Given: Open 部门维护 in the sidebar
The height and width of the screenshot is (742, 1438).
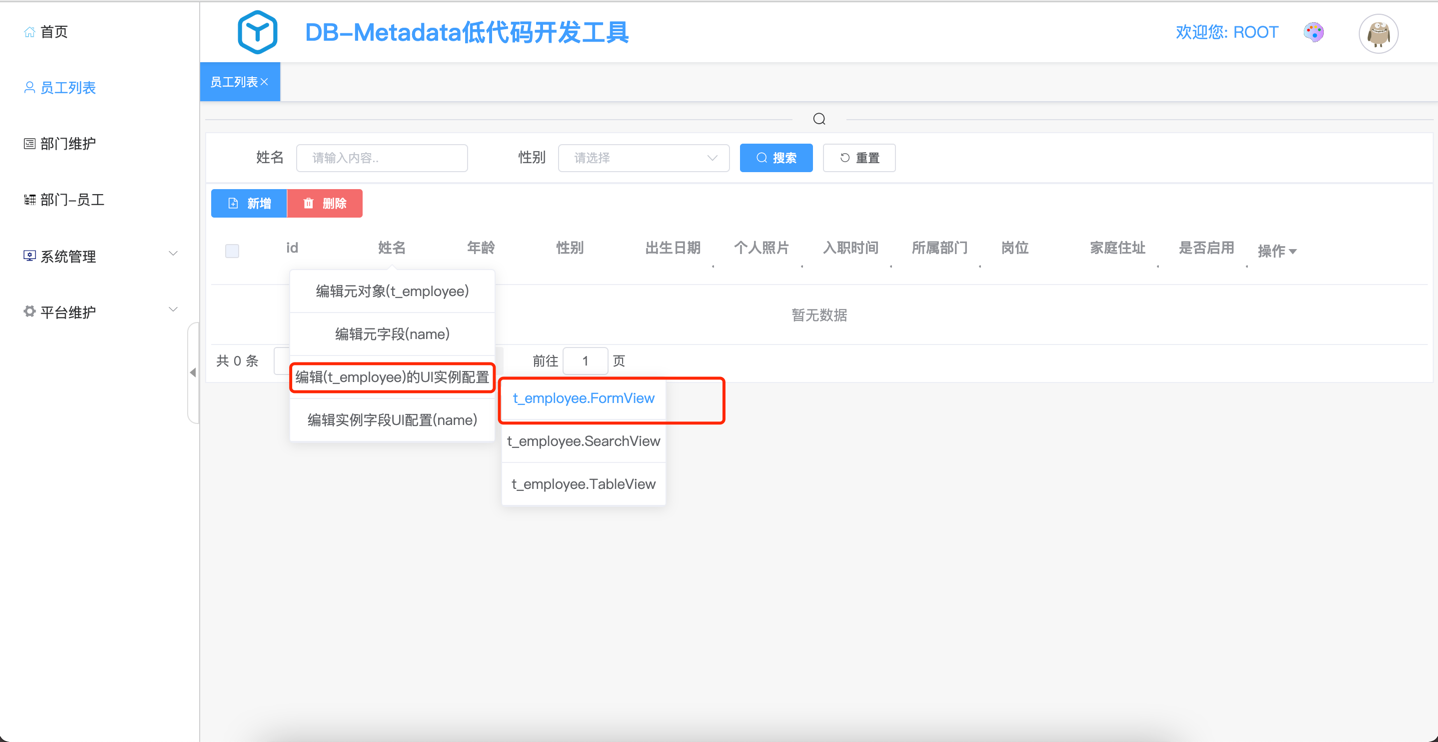Looking at the screenshot, I should 68,144.
